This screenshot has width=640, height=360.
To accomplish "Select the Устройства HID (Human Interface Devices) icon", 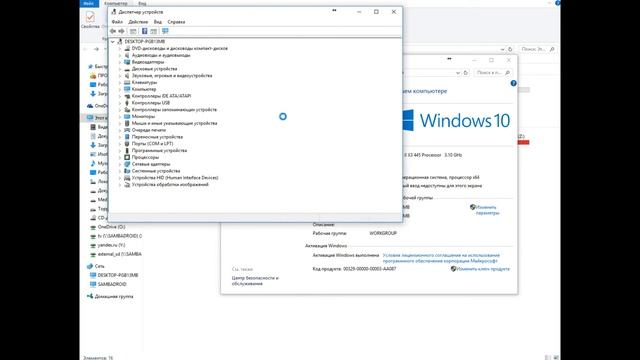I will [x=127, y=178].
